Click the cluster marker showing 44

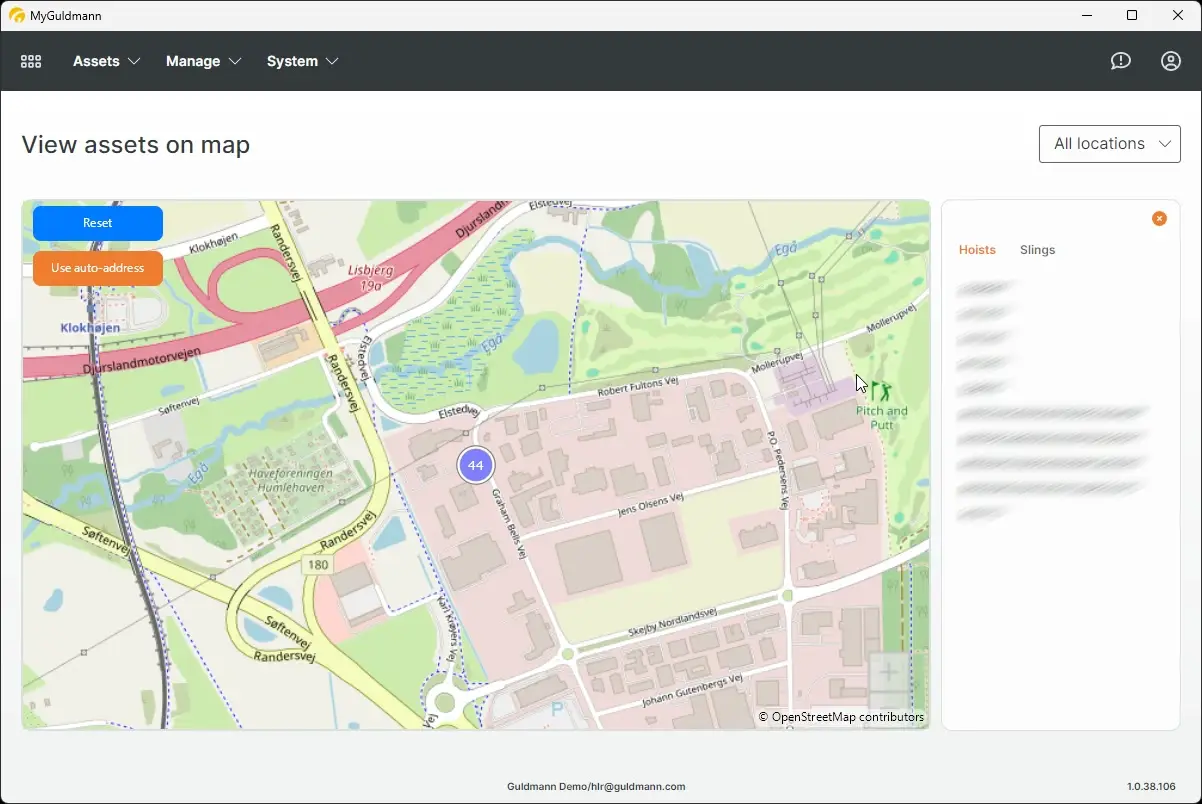(x=475, y=464)
